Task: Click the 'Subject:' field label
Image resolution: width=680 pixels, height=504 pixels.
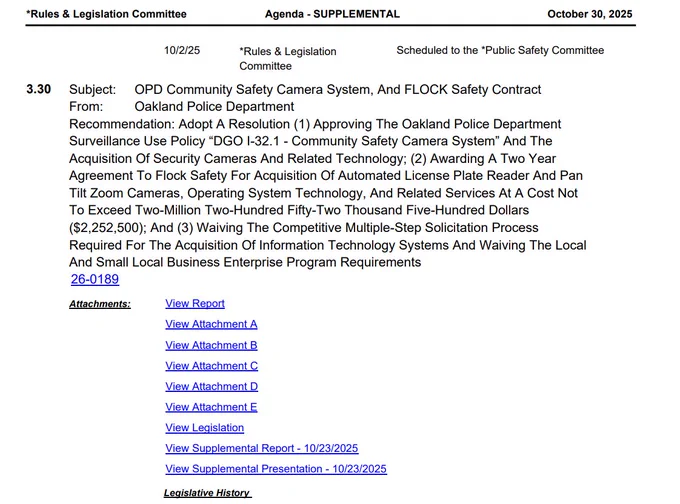Action: tap(92, 89)
